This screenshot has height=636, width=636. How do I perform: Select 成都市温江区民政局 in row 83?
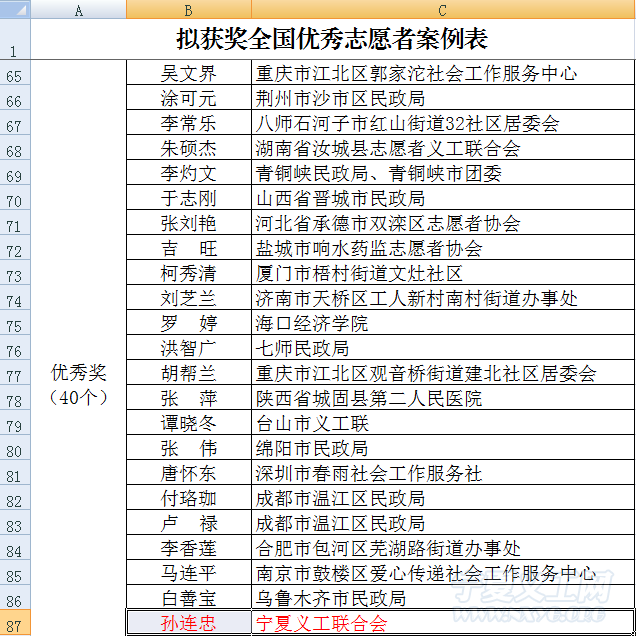click(x=443, y=522)
